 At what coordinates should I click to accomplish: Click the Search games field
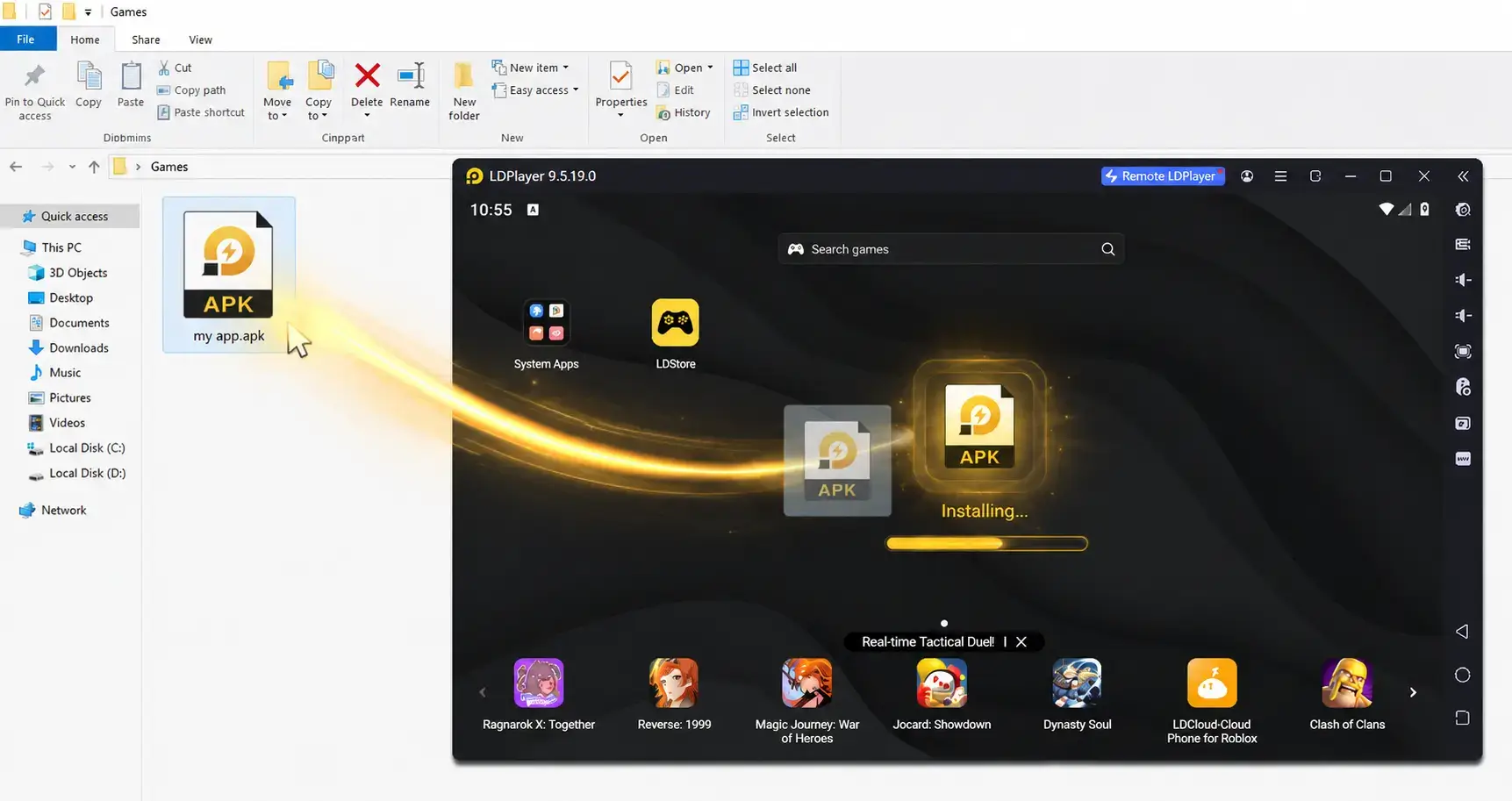coord(950,249)
